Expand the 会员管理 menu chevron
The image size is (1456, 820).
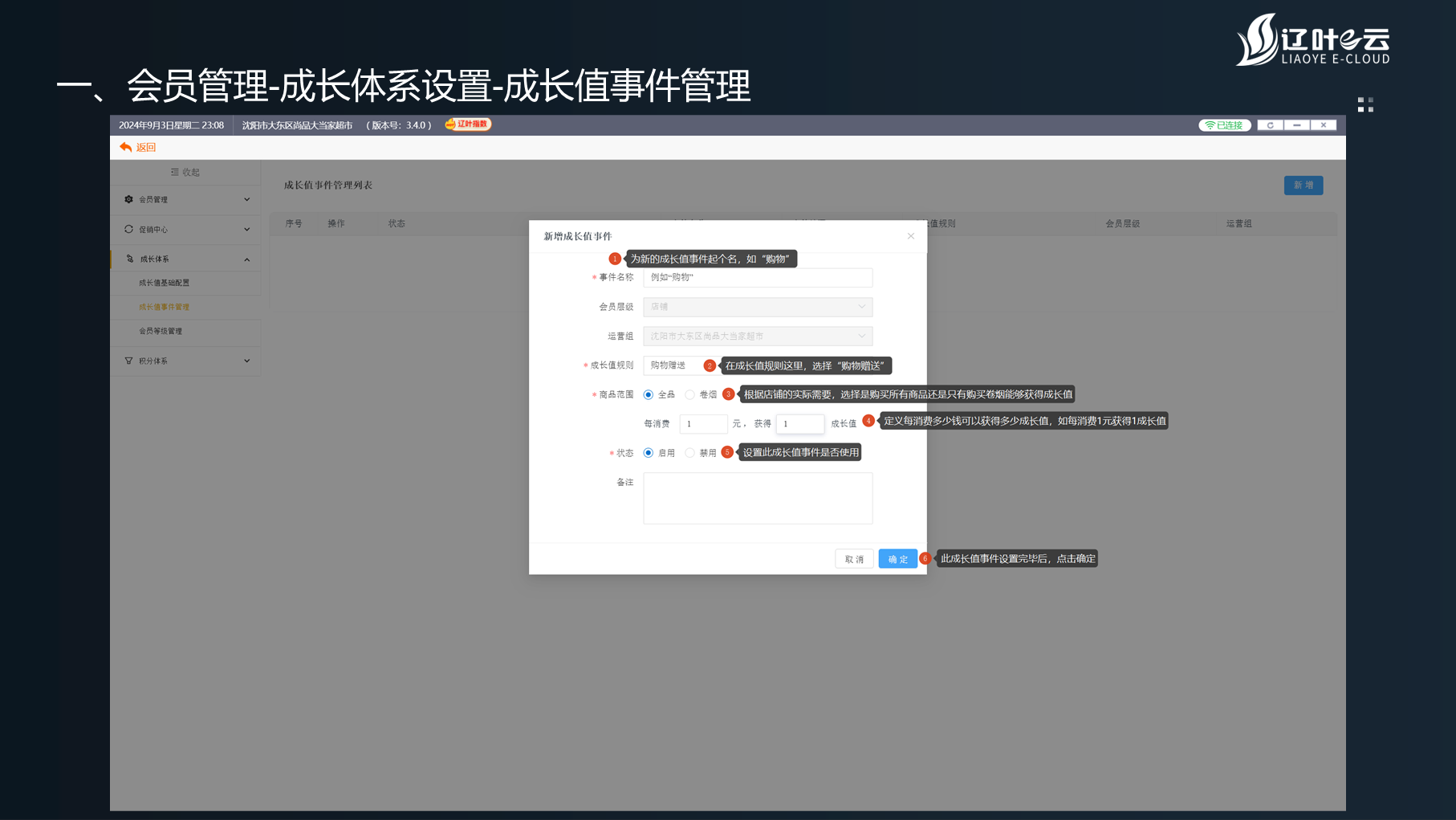click(246, 199)
